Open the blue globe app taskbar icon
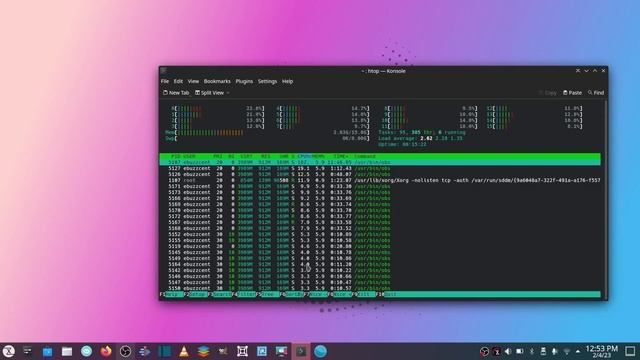Screen dimensions: 640x360 pyautogui.click(x=320, y=351)
